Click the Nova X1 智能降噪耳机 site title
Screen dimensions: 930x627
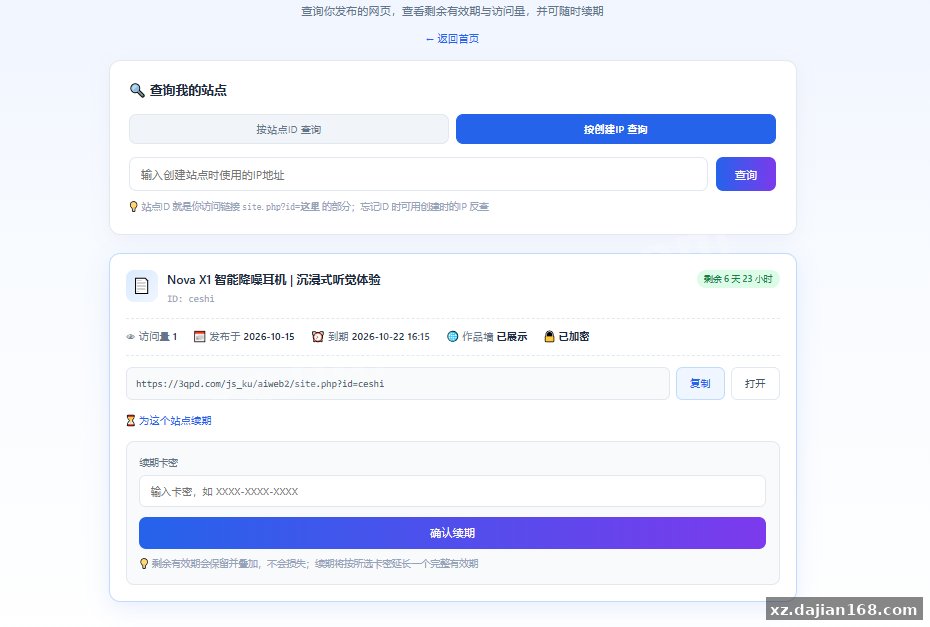point(273,279)
